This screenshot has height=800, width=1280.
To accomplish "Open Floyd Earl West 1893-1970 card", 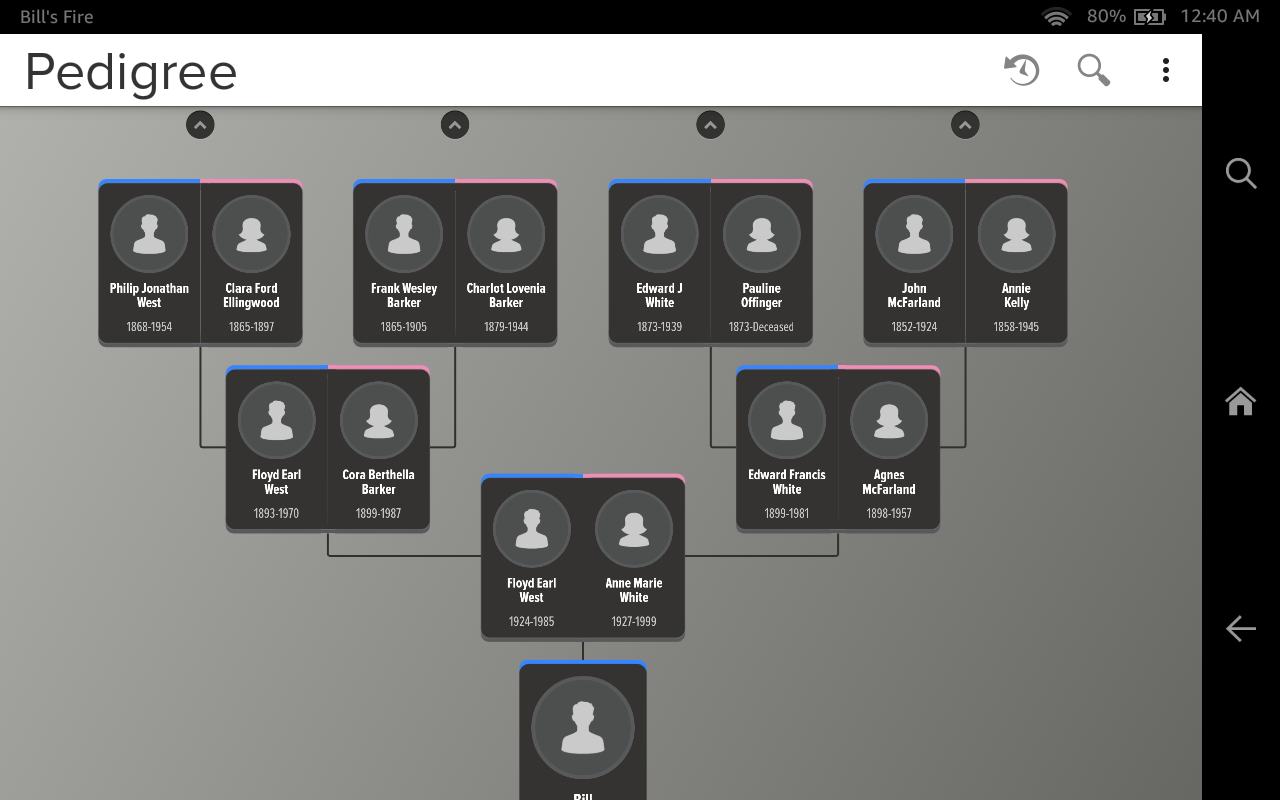I will [x=276, y=450].
